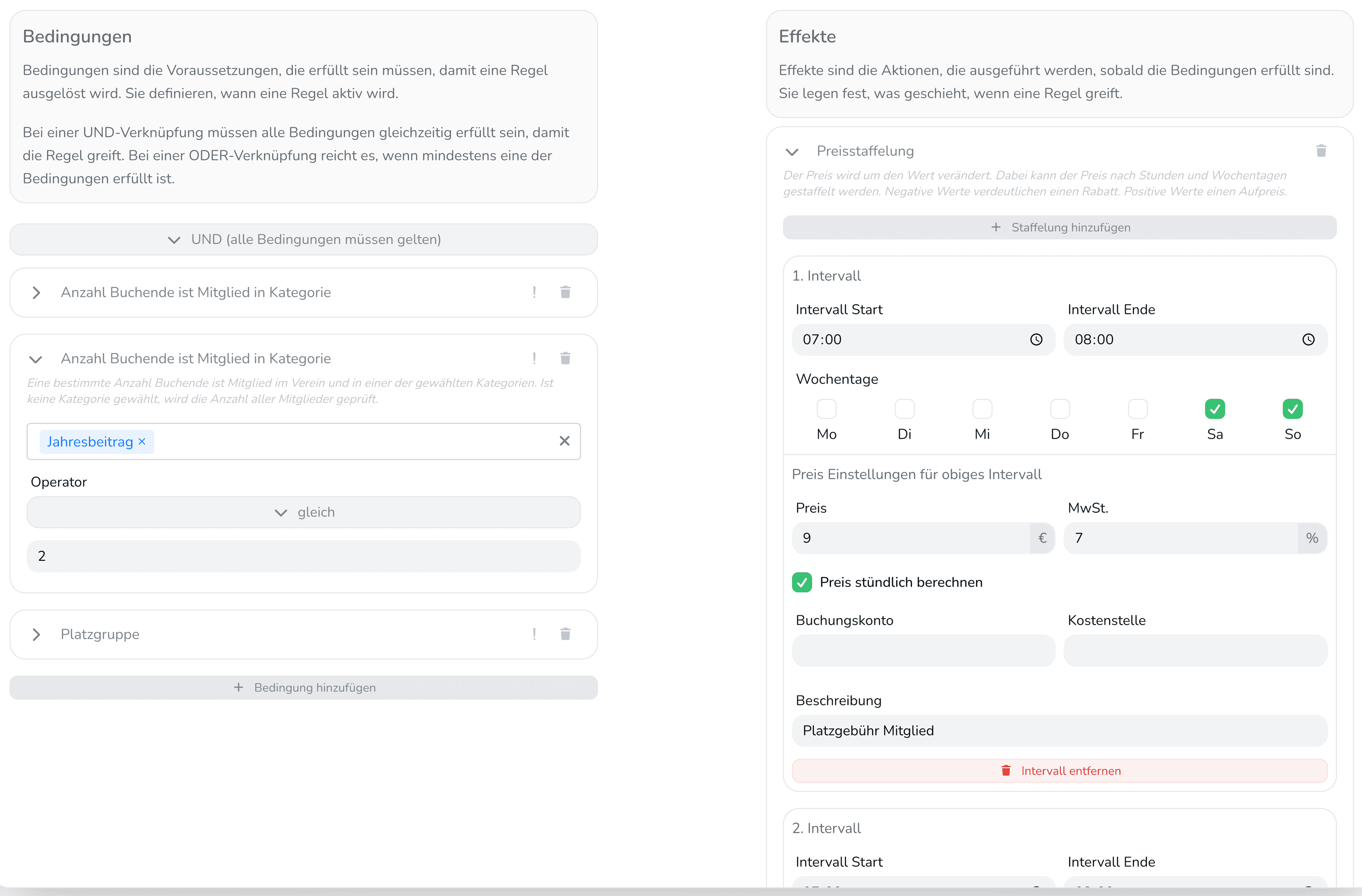Viewport: 1362px width, 896px height.
Task: Collapse the Preisstaffelung effect section
Action: pyautogui.click(x=792, y=151)
